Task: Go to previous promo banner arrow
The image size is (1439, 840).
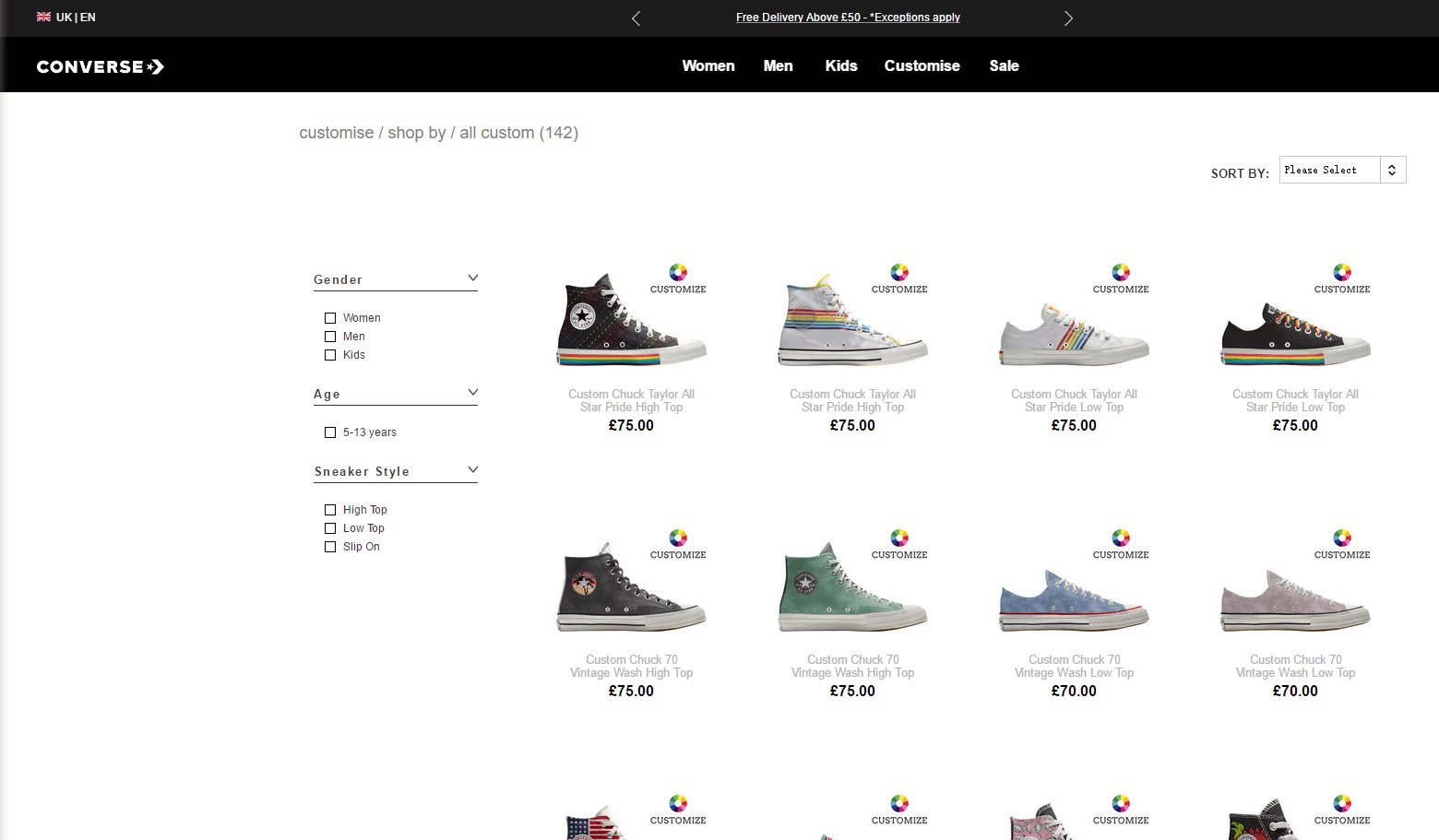Action: coord(636,18)
